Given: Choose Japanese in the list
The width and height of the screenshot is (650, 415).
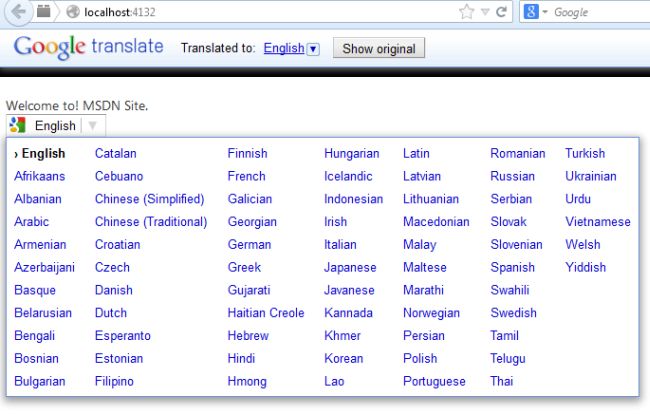Looking at the screenshot, I should 350,267.
